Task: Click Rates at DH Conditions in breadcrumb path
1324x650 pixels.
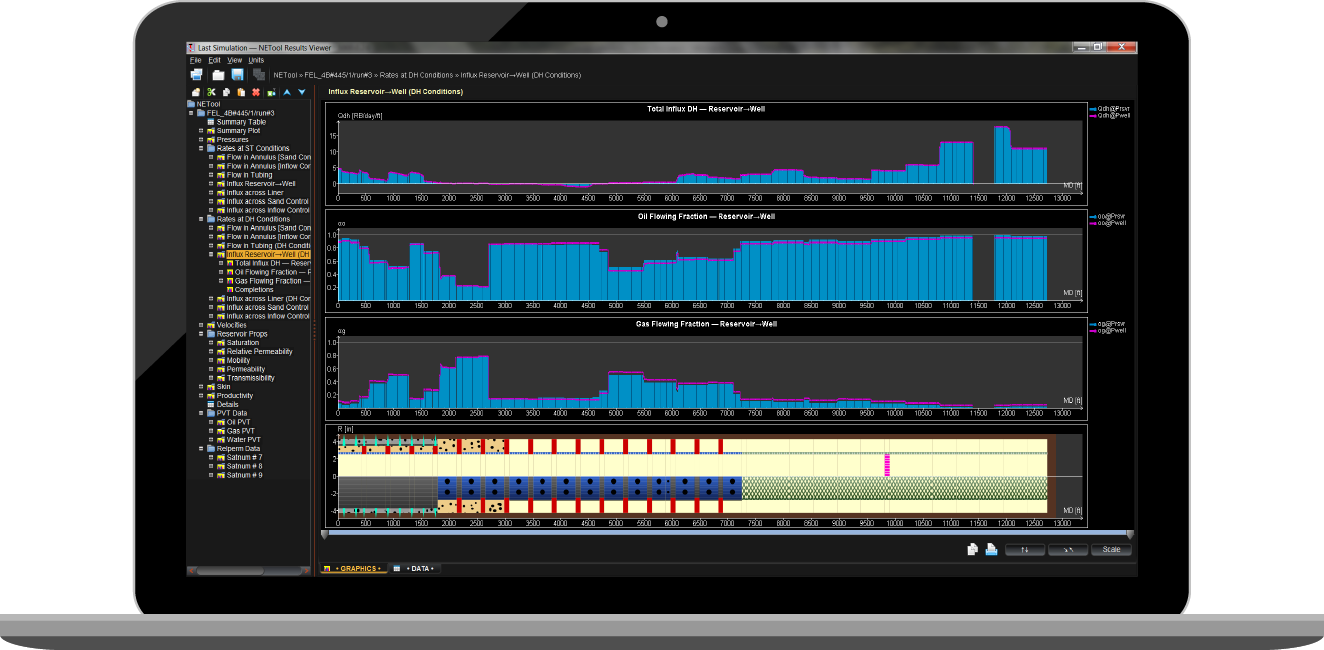Action: [x=417, y=75]
